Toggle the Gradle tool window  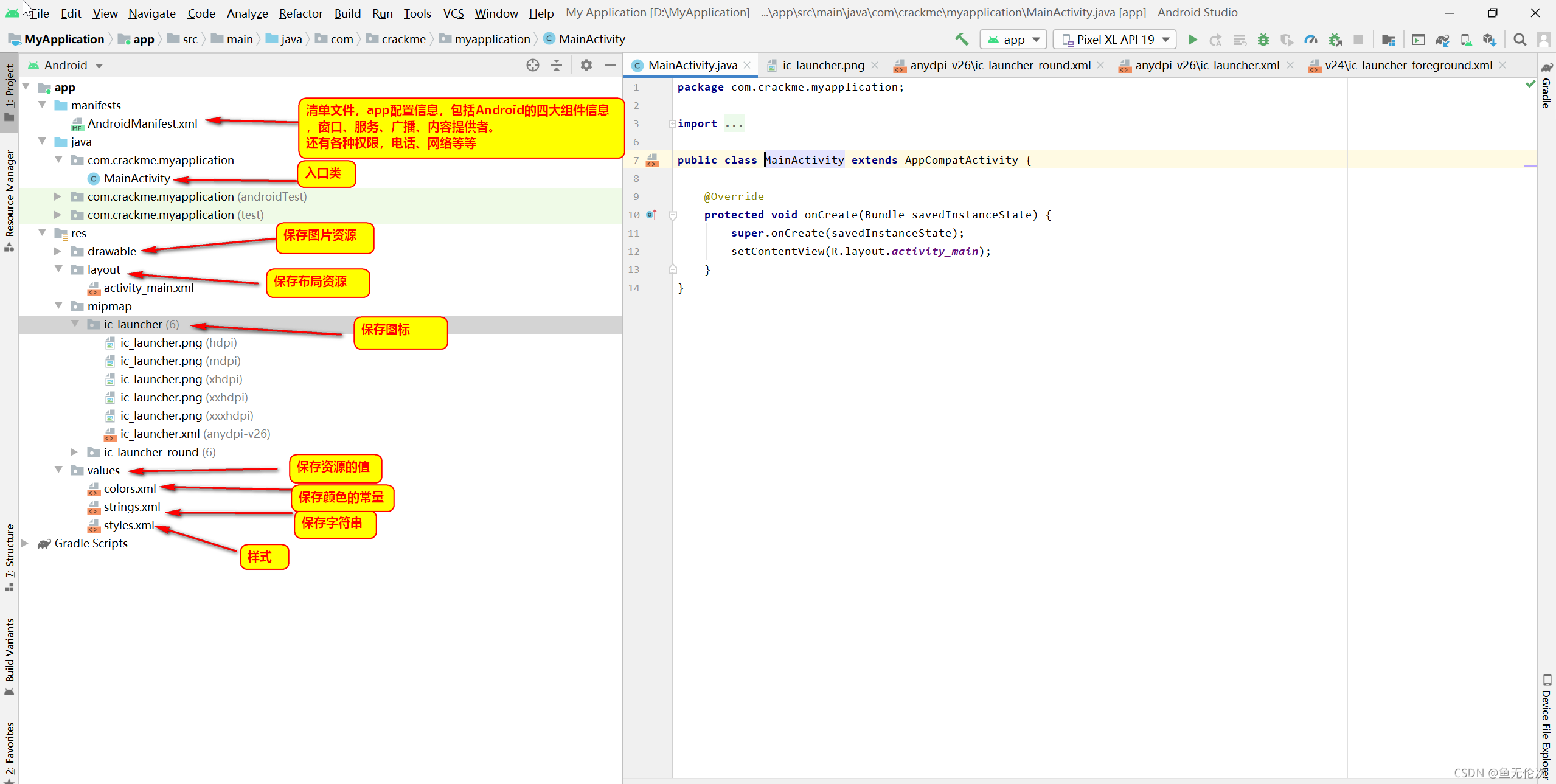point(1546,85)
